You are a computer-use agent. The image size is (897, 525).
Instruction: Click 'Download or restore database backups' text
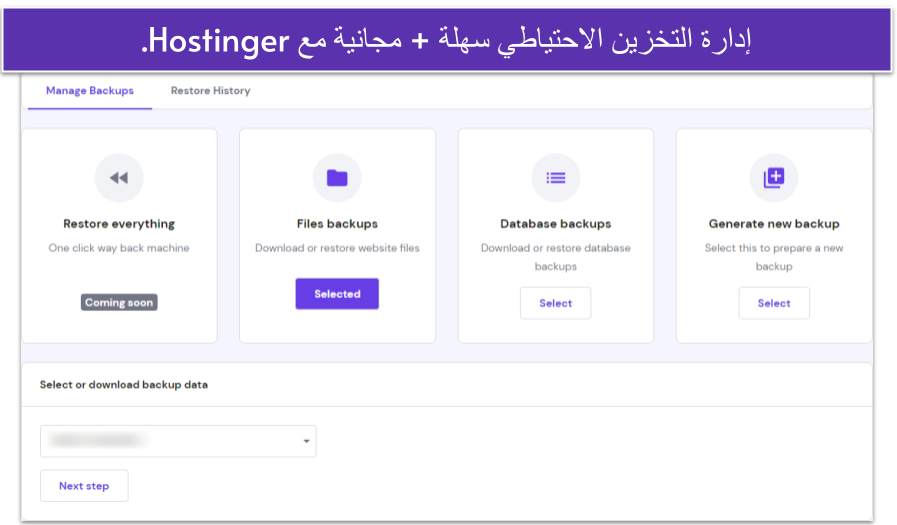(555, 257)
